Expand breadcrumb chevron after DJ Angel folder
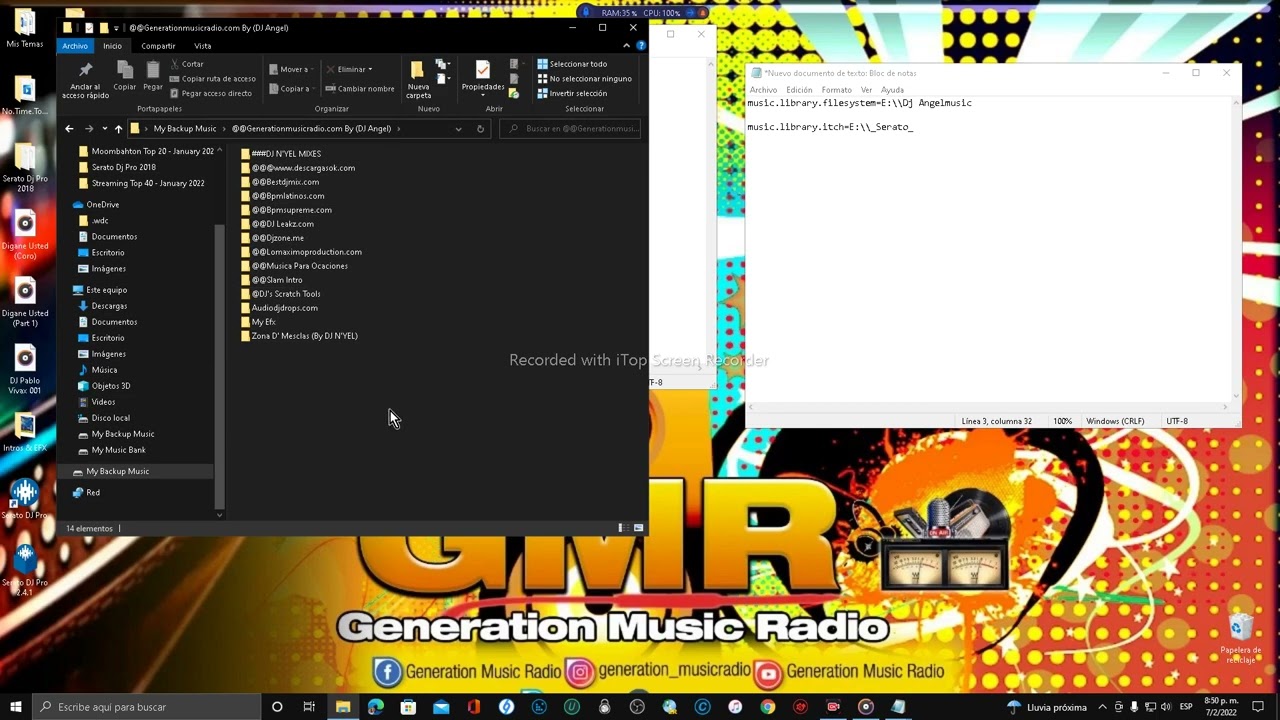Image resolution: width=1280 pixels, height=720 pixels. click(x=398, y=128)
